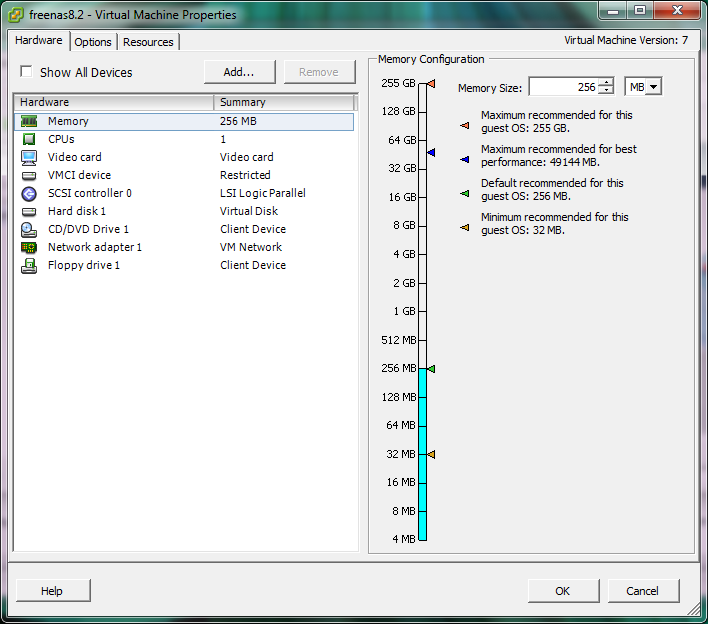Select the 'Memory' hardware row
Image resolution: width=708 pixels, height=624 pixels.
[184, 121]
